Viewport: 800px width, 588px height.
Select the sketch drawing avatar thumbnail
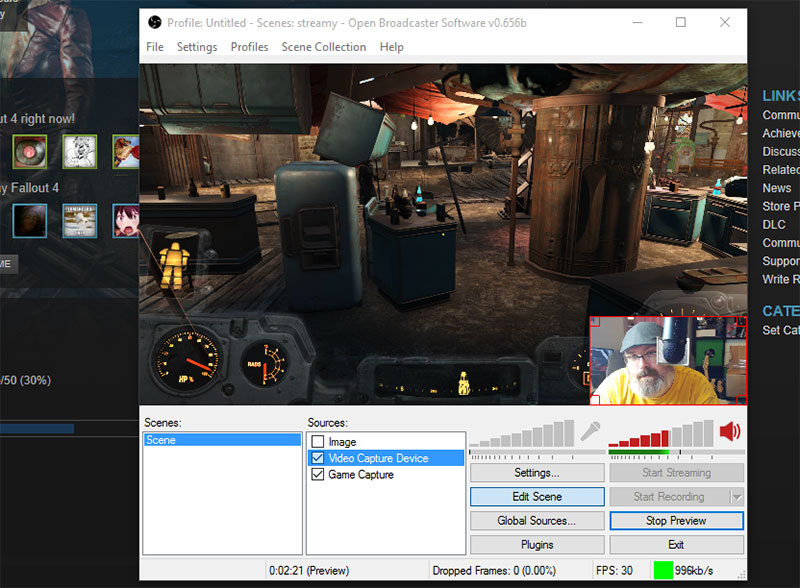pos(80,152)
